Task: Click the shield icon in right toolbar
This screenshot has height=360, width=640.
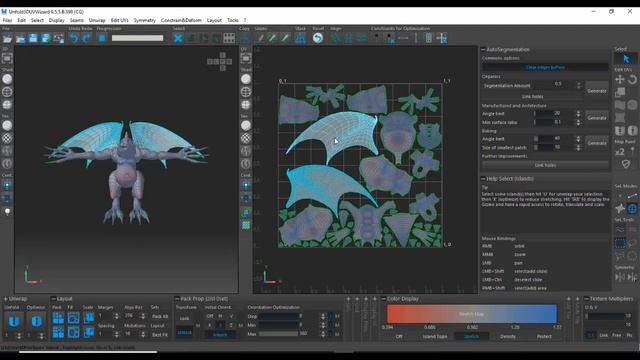Action: click(626, 164)
